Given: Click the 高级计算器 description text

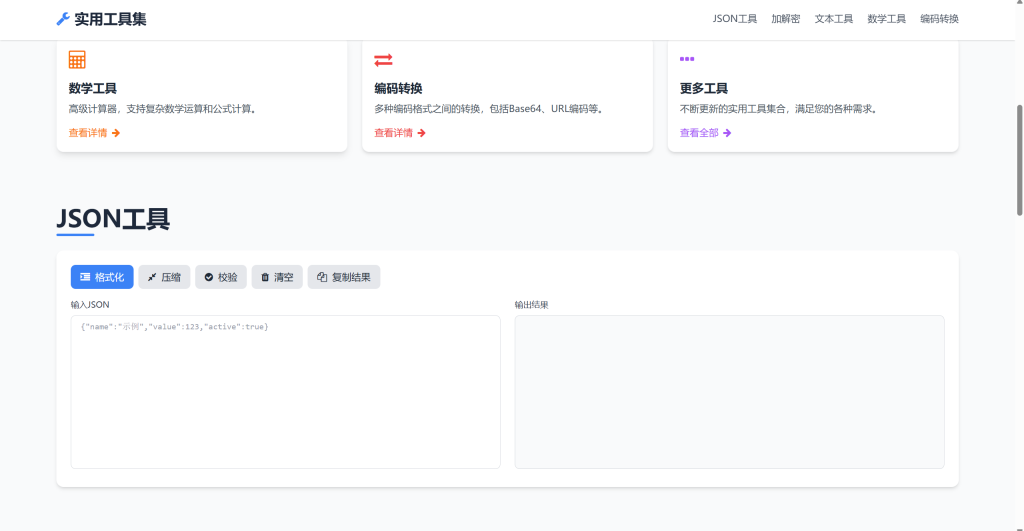Looking at the screenshot, I should 163,109.
